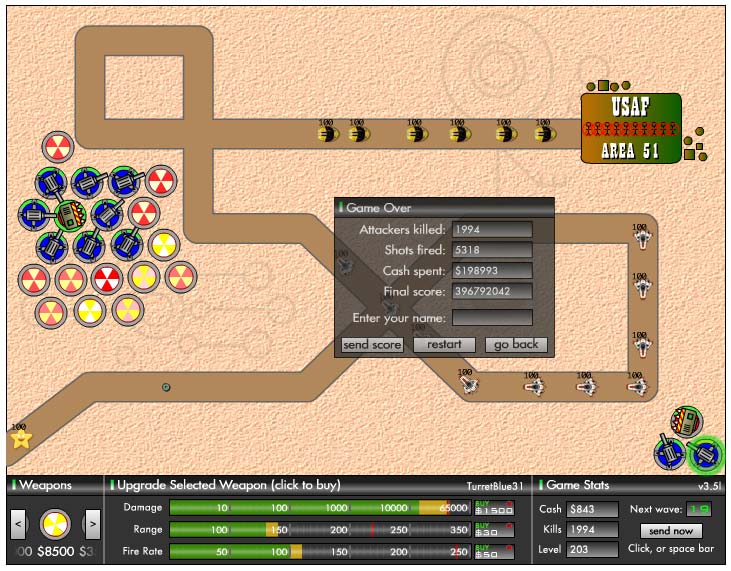Image resolution: width=731 pixels, height=571 pixels.
Task: Click the first yellow attacker on top path
Action: coord(328,133)
